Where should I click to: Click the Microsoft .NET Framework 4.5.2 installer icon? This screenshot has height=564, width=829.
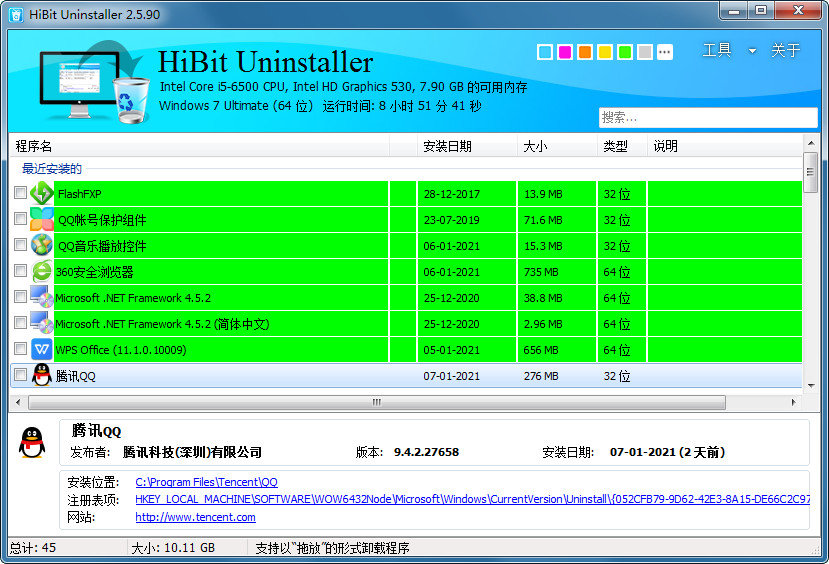pos(42,297)
